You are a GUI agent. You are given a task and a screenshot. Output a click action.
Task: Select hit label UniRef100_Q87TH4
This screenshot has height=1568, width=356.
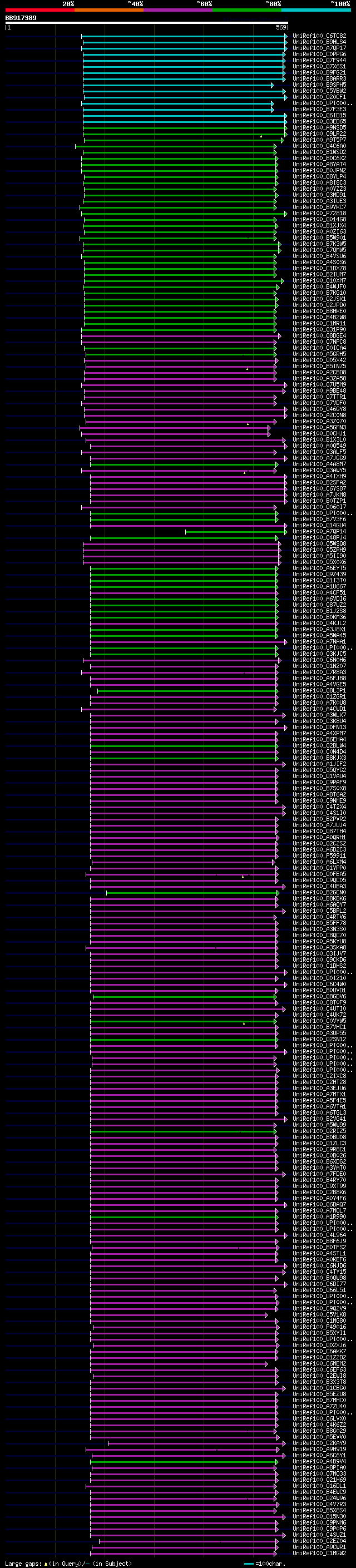click(x=319, y=832)
